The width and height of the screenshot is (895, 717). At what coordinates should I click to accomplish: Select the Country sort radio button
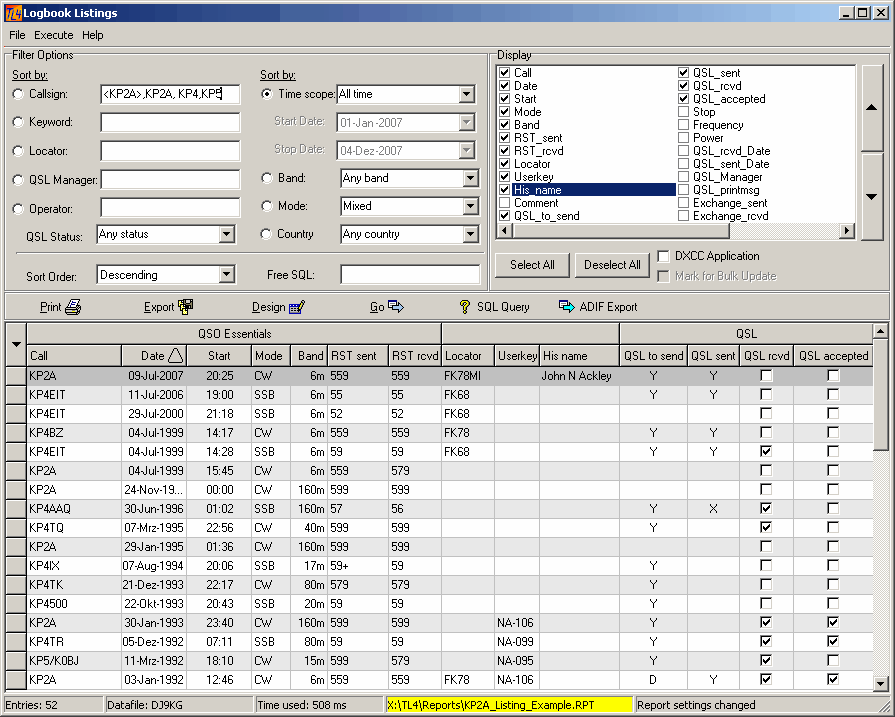(265, 234)
